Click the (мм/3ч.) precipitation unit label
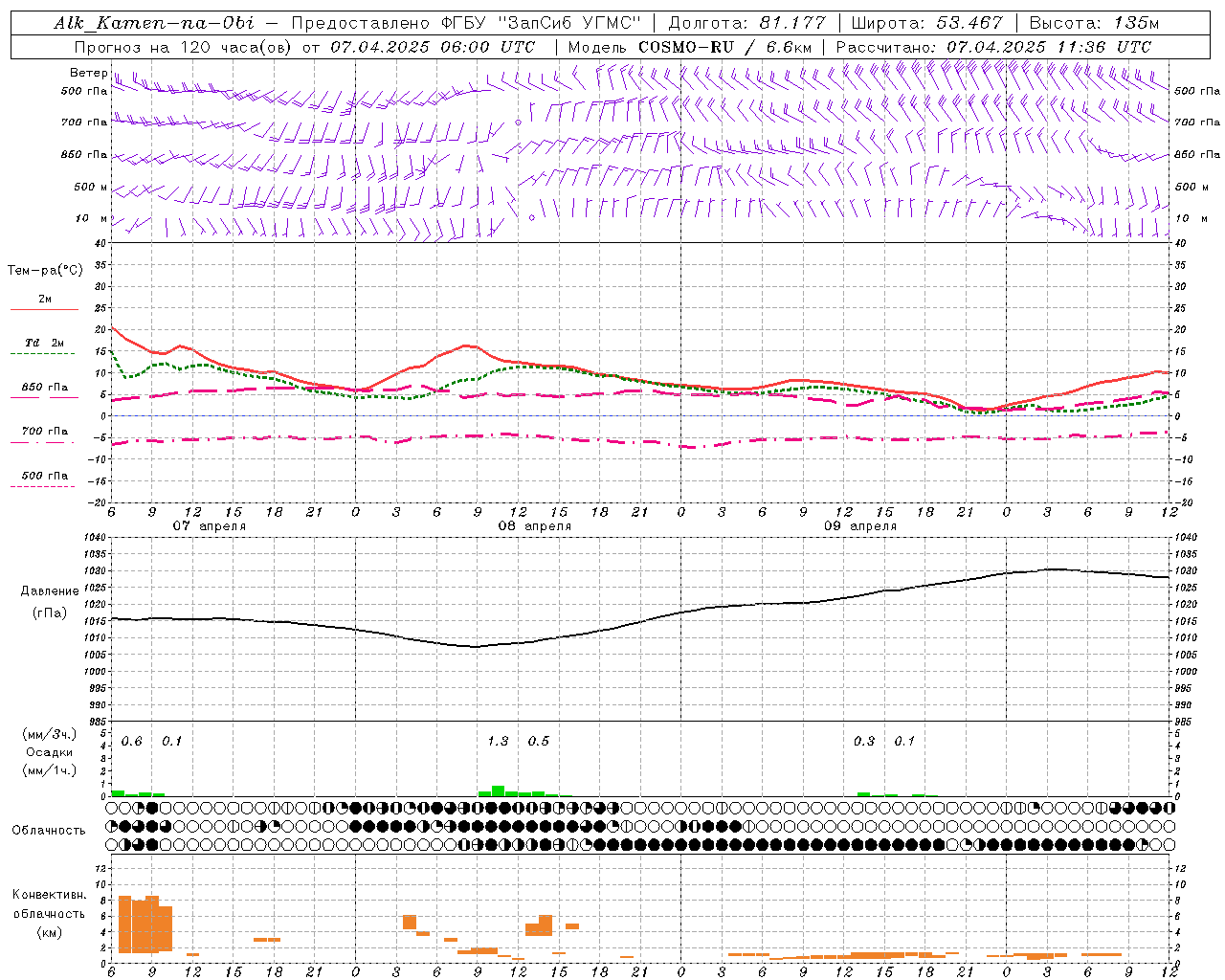The image size is (1225, 980). click(x=50, y=734)
